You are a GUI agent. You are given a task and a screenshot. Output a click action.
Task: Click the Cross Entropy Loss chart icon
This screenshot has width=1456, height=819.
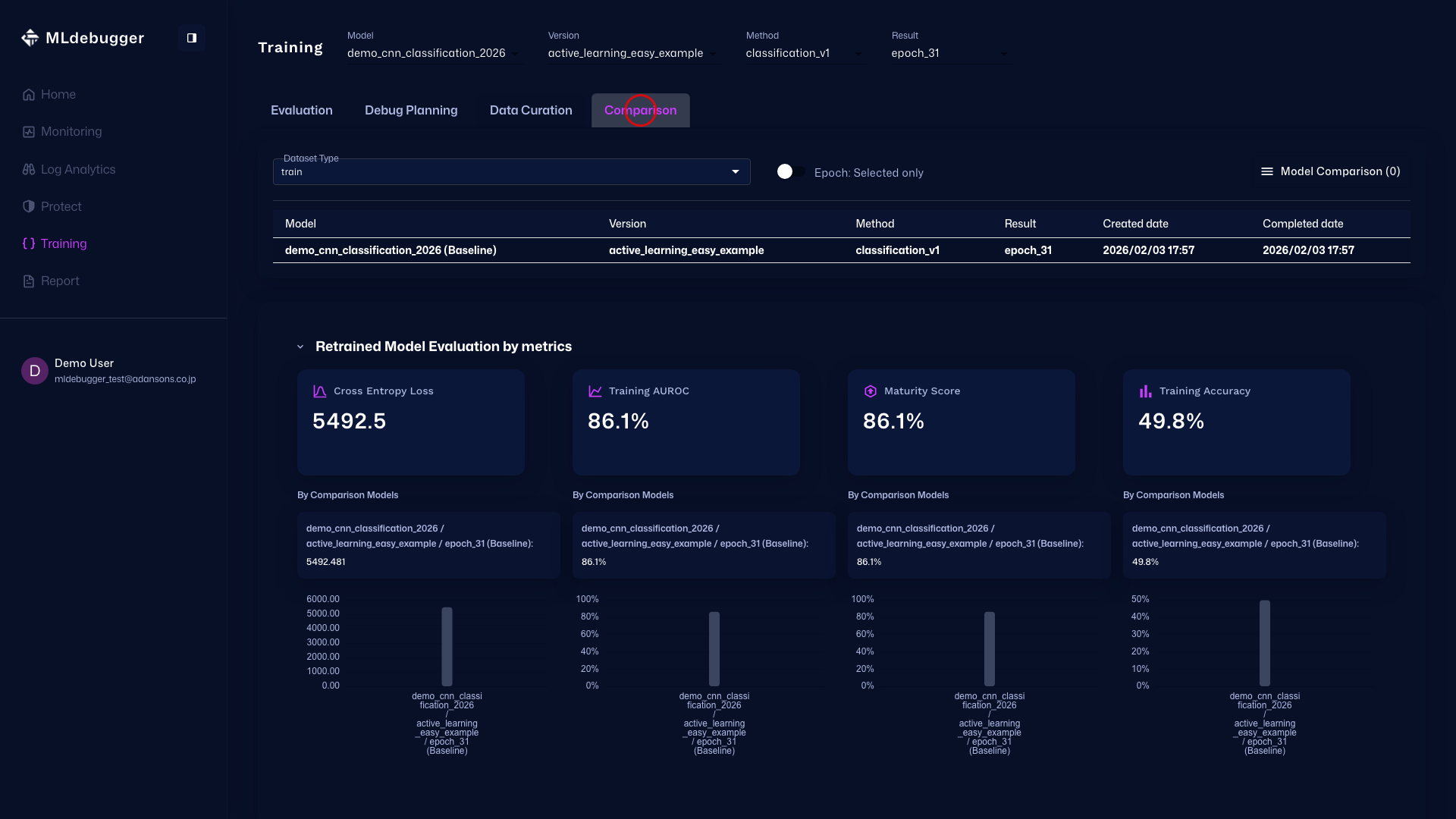(318, 391)
